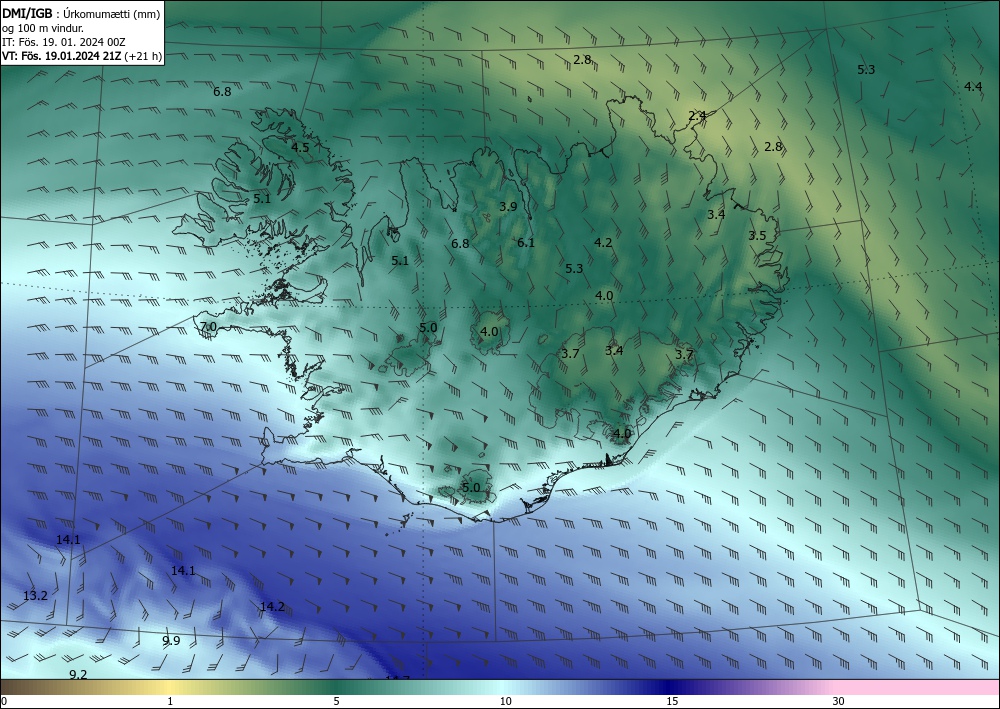
Task: Click the 7.0 value at Snæfellsnes tip
Action: click(209, 327)
